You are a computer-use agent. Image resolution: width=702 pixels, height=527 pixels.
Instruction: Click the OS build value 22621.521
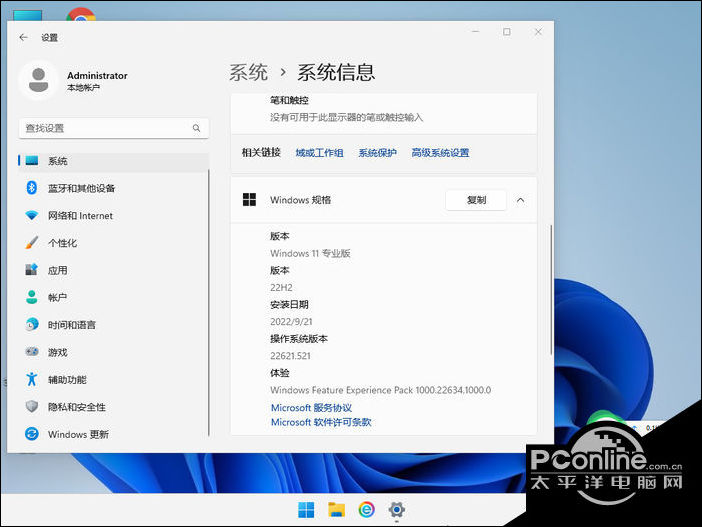click(x=290, y=356)
